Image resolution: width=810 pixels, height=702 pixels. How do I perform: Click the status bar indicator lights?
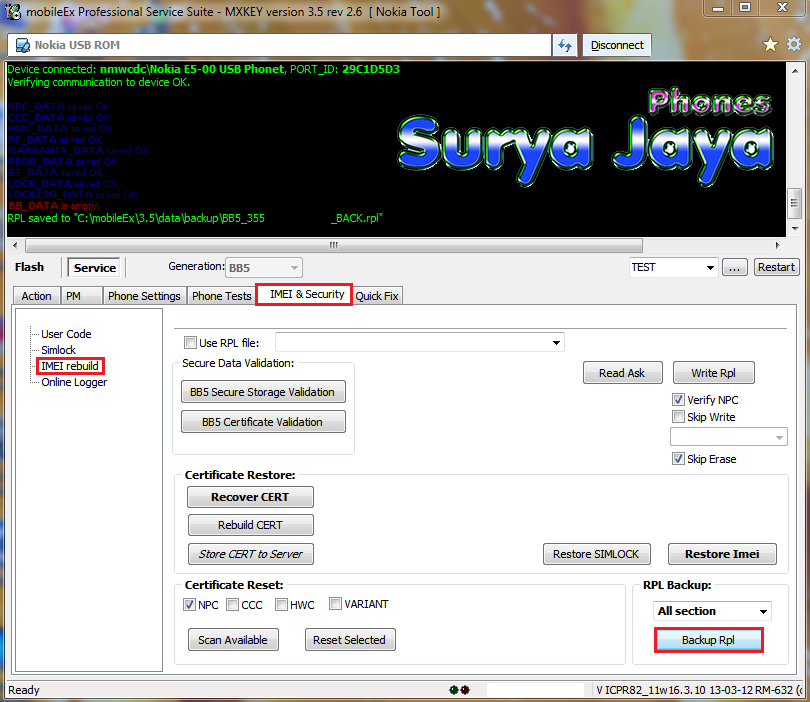tap(459, 690)
